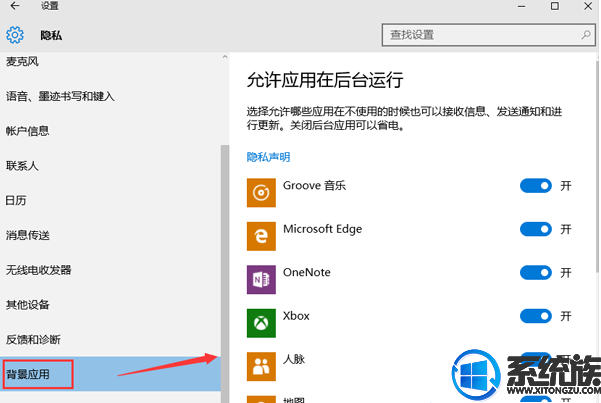Disable the OneNote background switch
This screenshot has height=403, width=601.
535,273
